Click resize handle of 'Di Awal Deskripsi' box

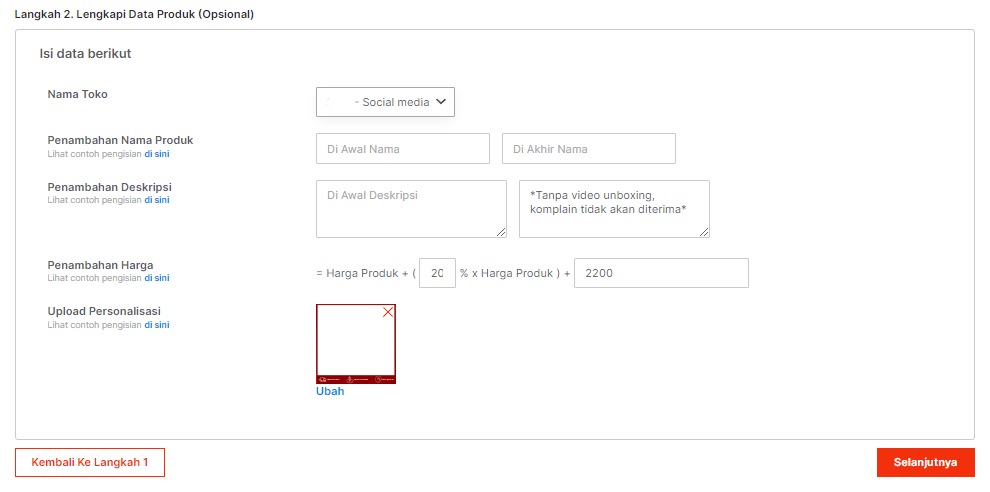pyautogui.click(x=501, y=232)
